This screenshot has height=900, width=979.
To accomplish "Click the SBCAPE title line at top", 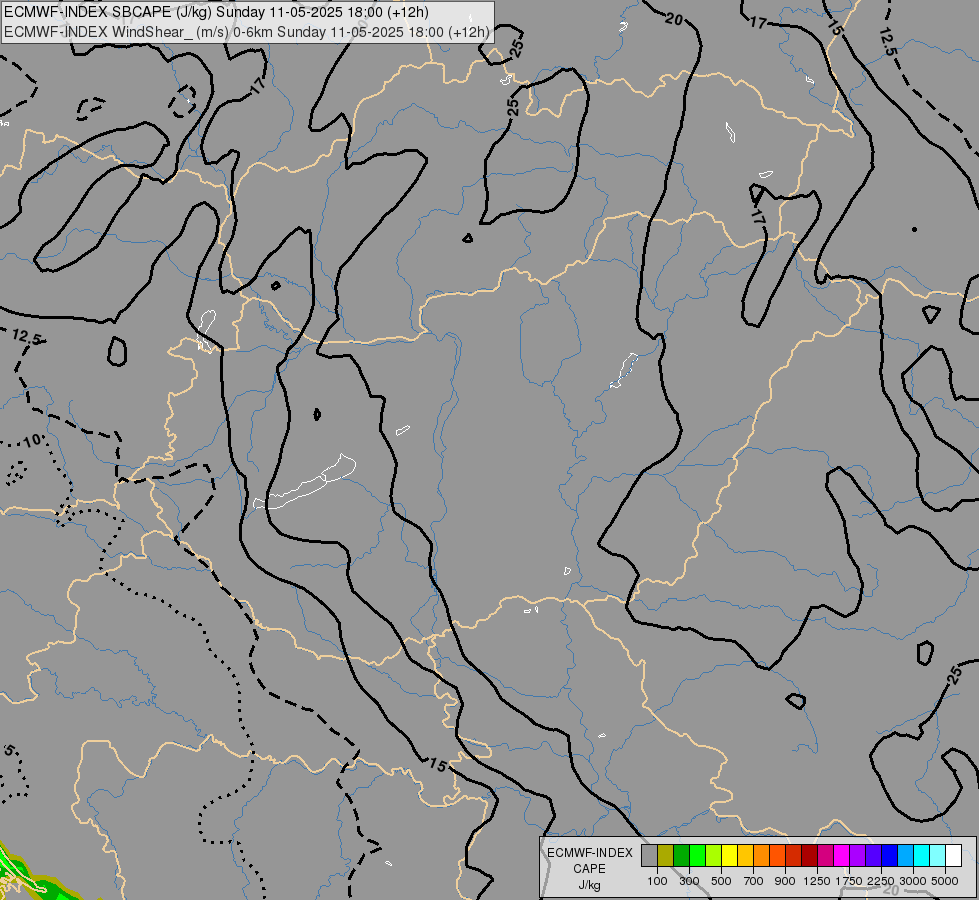I will (x=216, y=12).
